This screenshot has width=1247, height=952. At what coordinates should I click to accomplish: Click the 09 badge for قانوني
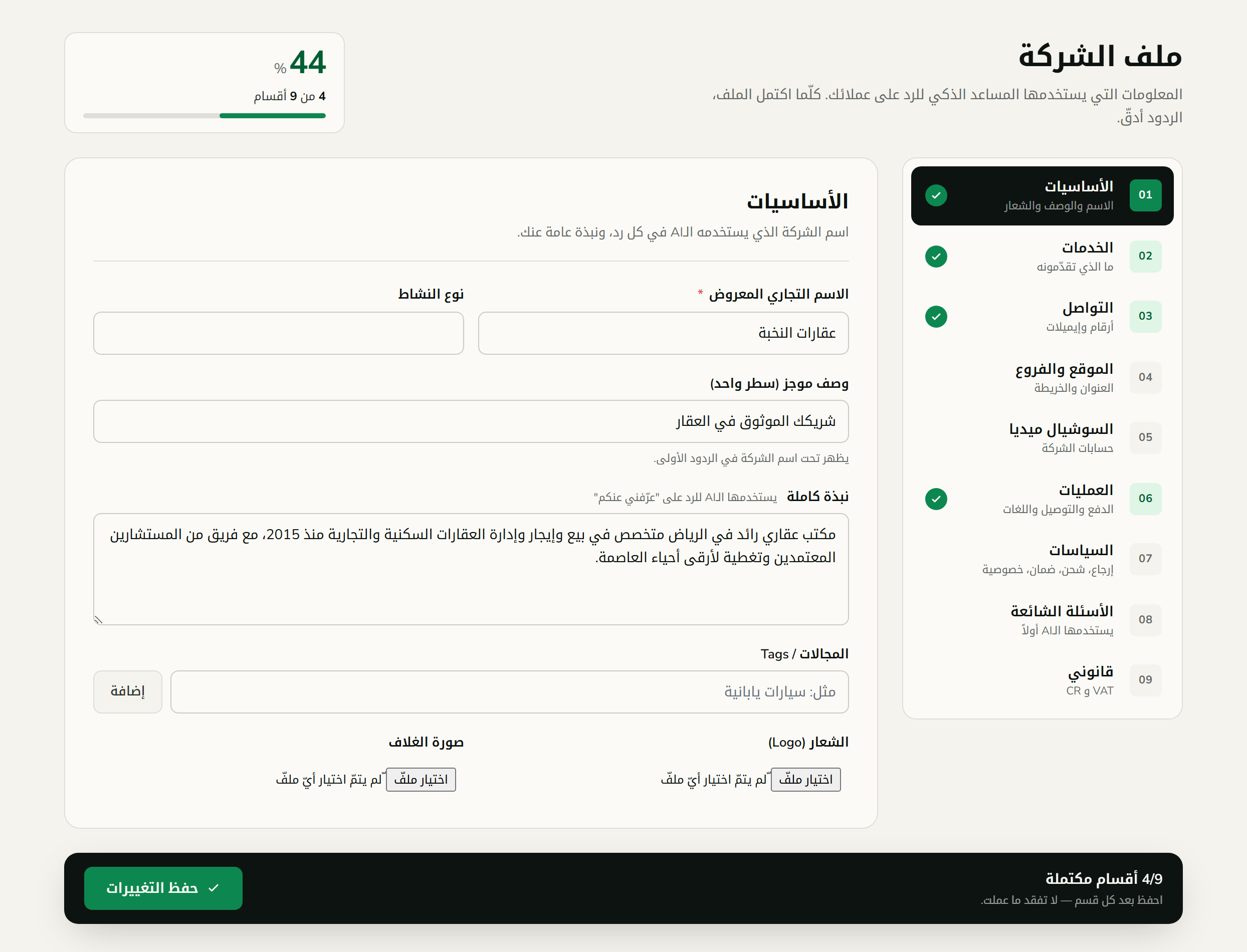[x=1145, y=680]
